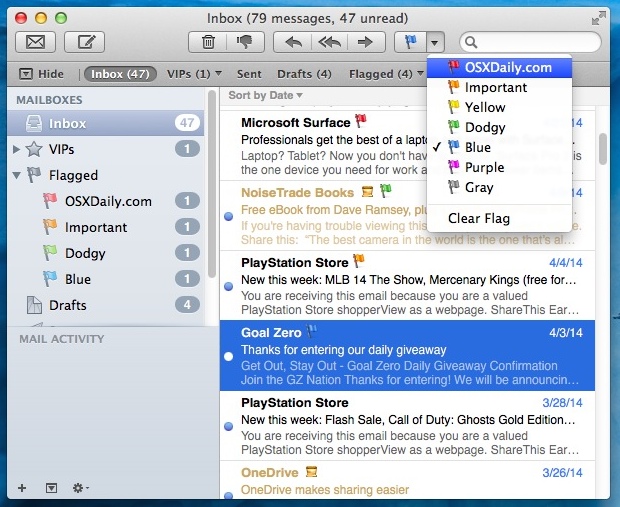Open the Sort by Date menu
Image resolution: width=620 pixels, height=507 pixels.
coord(265,95)
